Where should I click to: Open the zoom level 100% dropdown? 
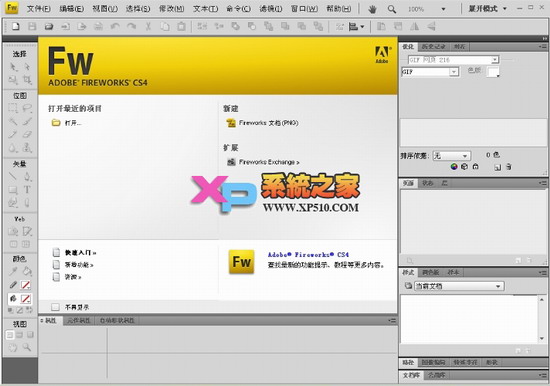coord(443,9)
